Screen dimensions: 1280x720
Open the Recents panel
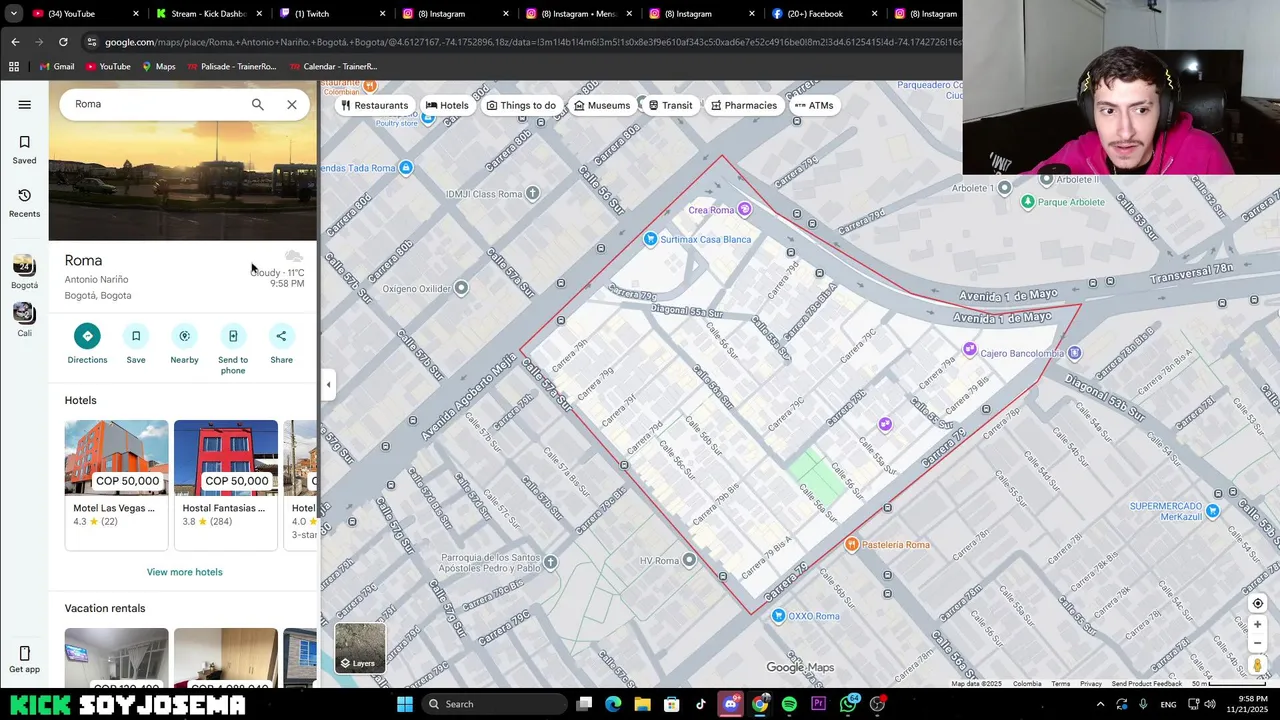click(24, 202)
